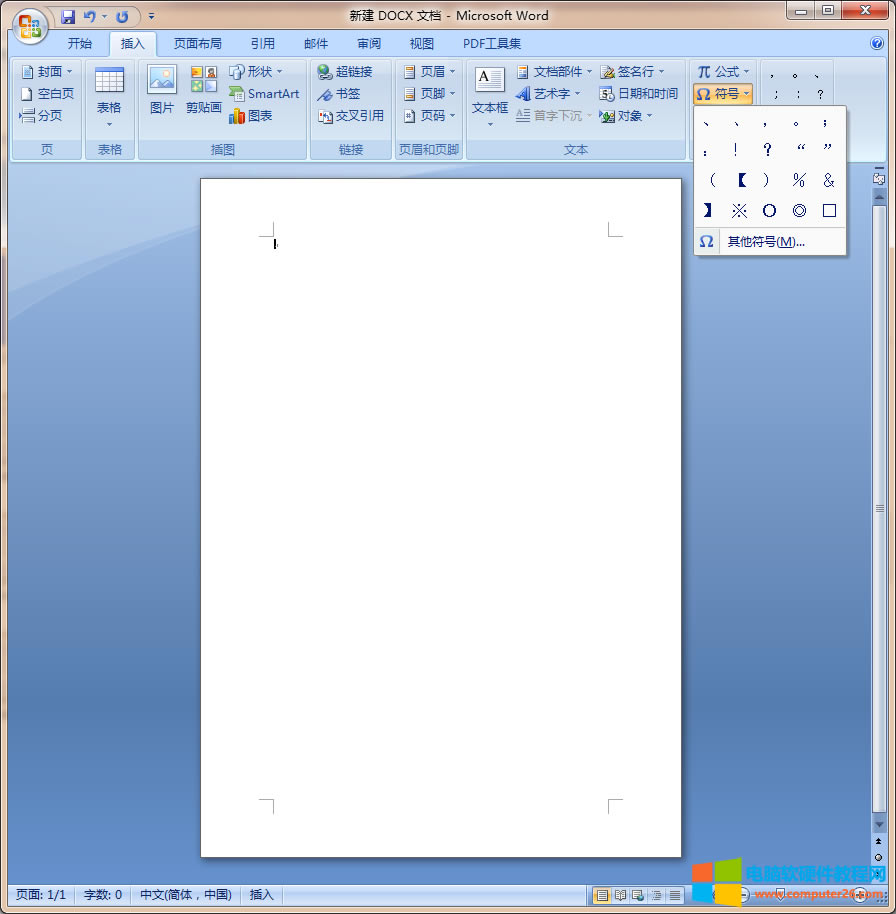
Task: Open the 剪贴画 clip art pane
Action: [203, 90]
